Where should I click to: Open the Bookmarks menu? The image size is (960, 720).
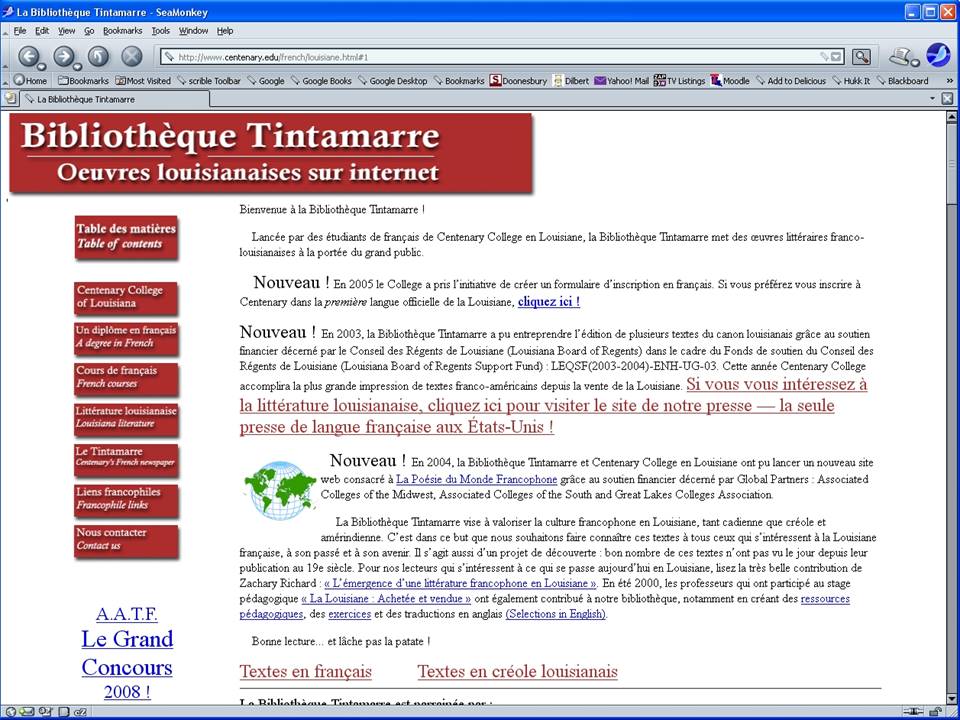click(x=122, y=31)
